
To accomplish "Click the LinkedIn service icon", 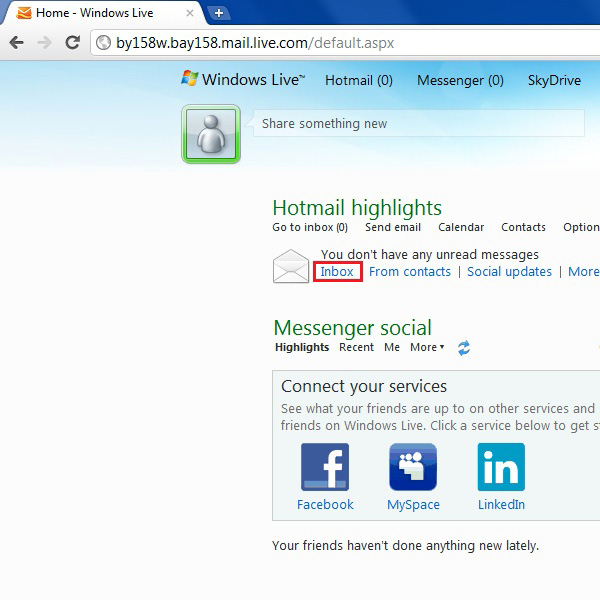I will click(x=501, y=467).
